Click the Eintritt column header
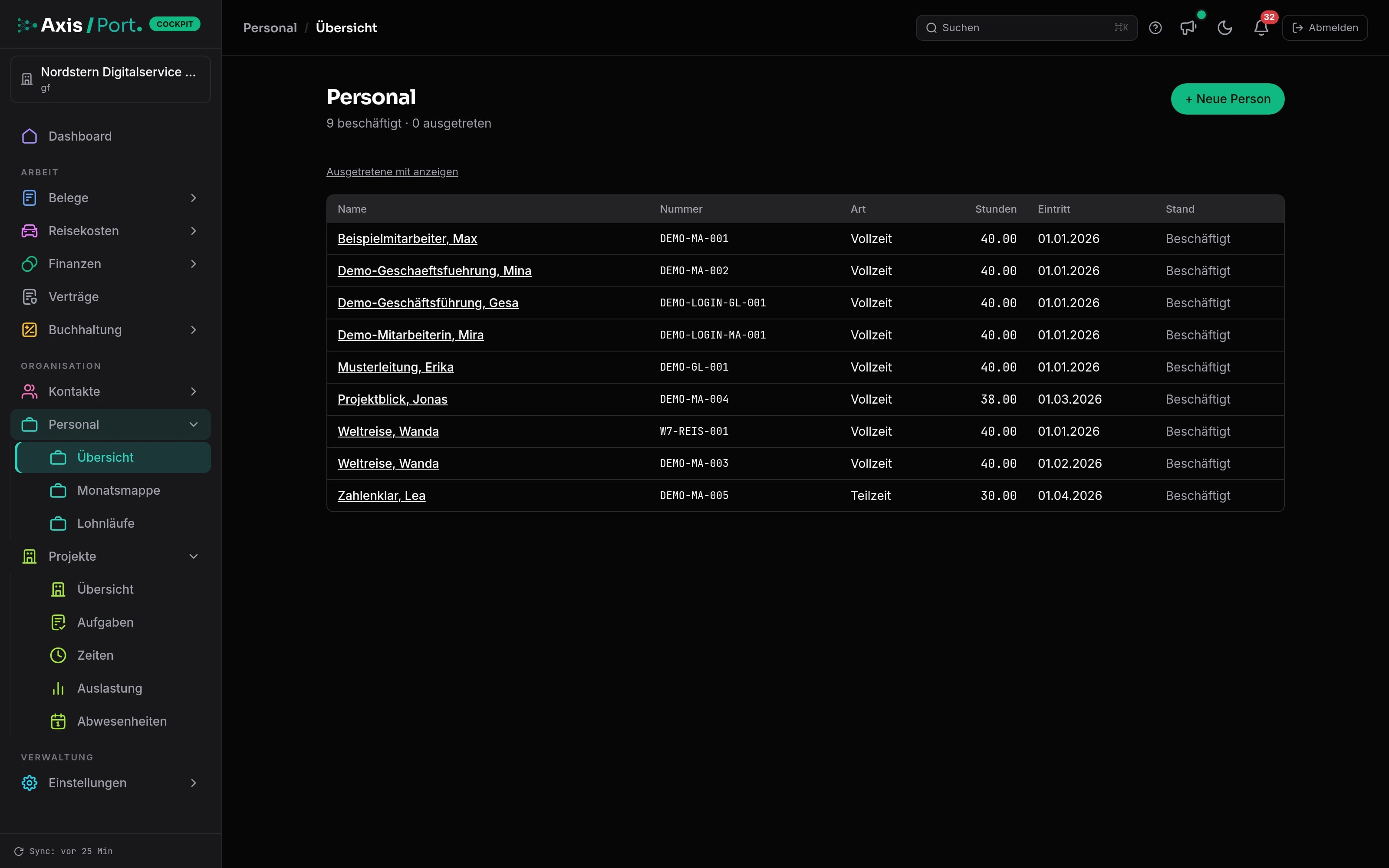1389x868 pixels. coord(1054,209)
